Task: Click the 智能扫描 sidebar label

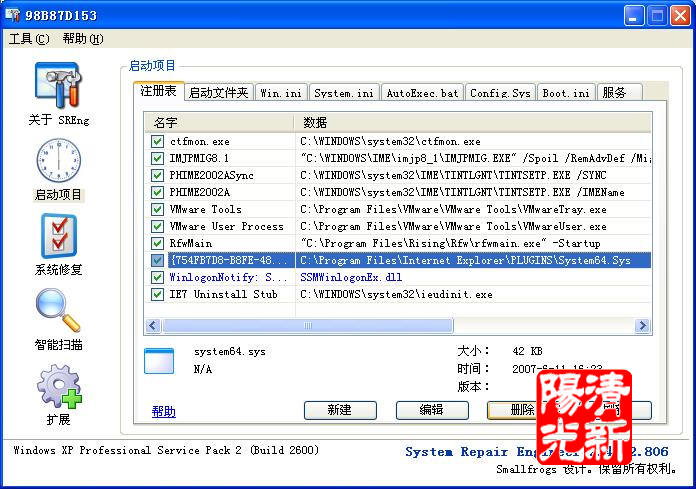Action: pos(59,344)
